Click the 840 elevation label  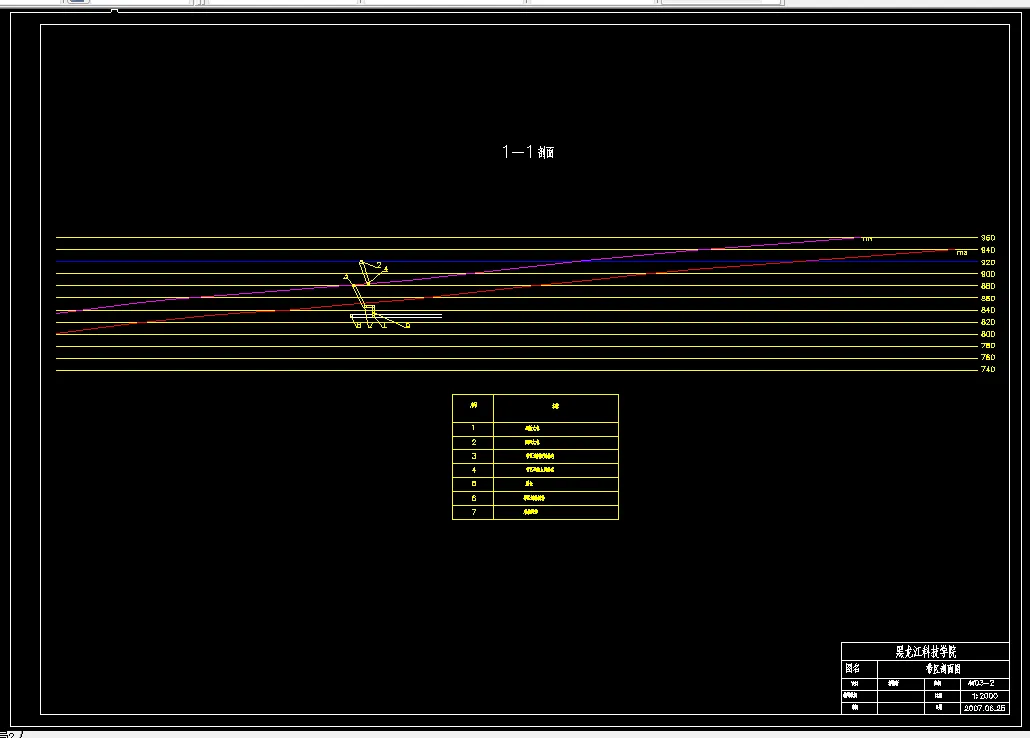tap(987, 310)
